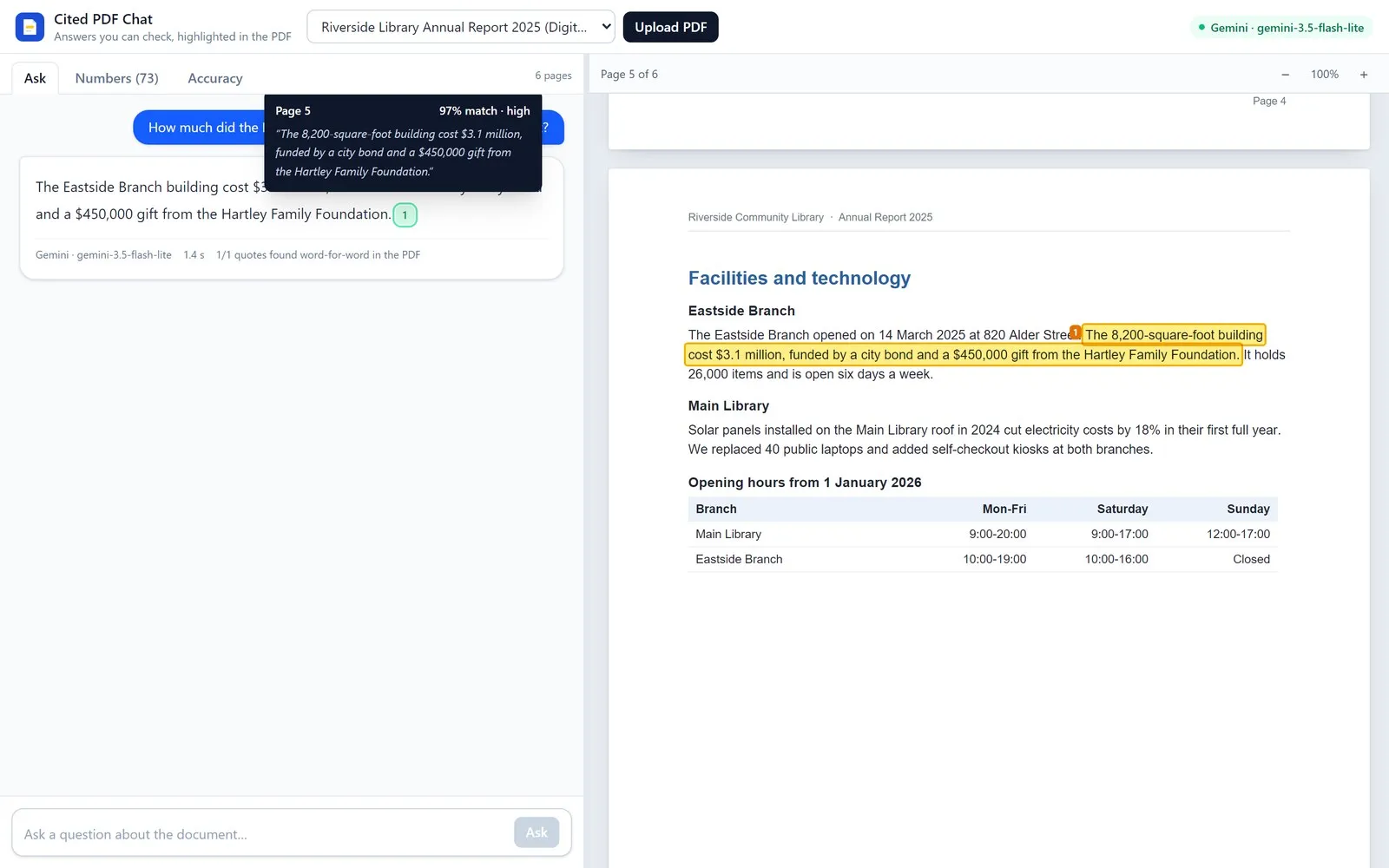
Task: Focus the Ask a question input field
Action: point(265,833)
